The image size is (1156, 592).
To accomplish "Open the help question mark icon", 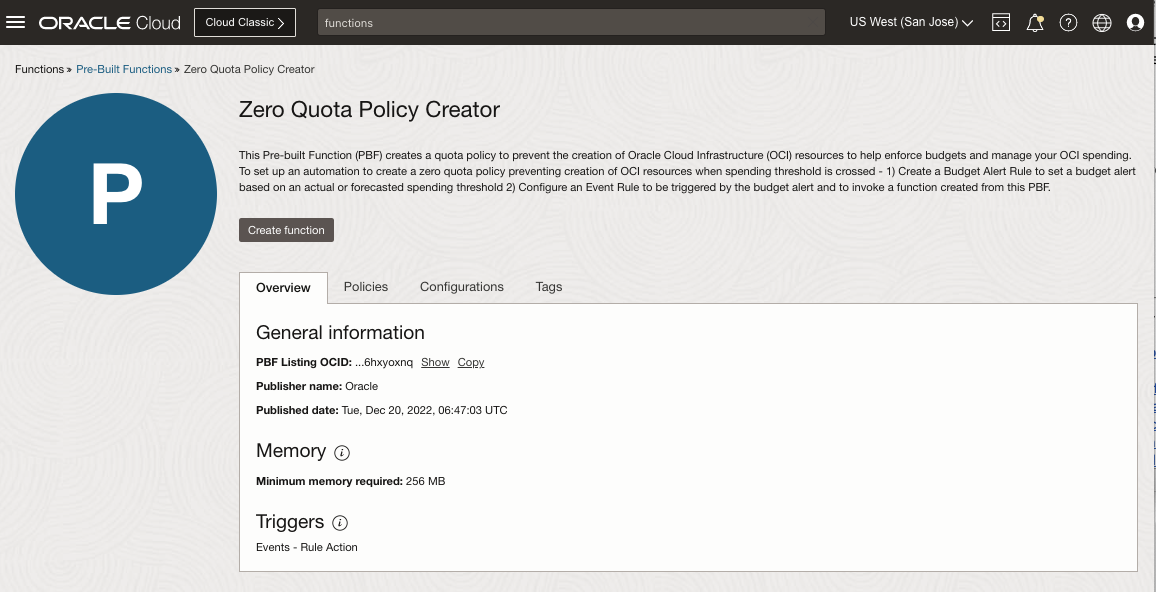I will click(x=1068, y=21).
